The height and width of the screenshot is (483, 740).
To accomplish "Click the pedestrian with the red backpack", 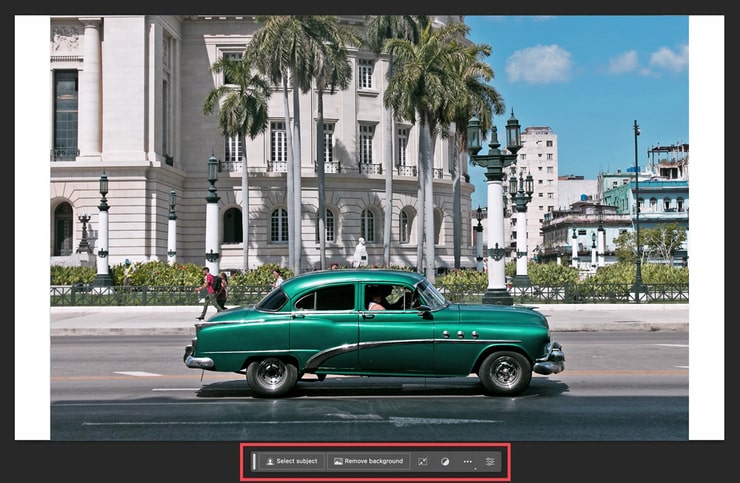I will pyautogui.click(x=209, y=291).
